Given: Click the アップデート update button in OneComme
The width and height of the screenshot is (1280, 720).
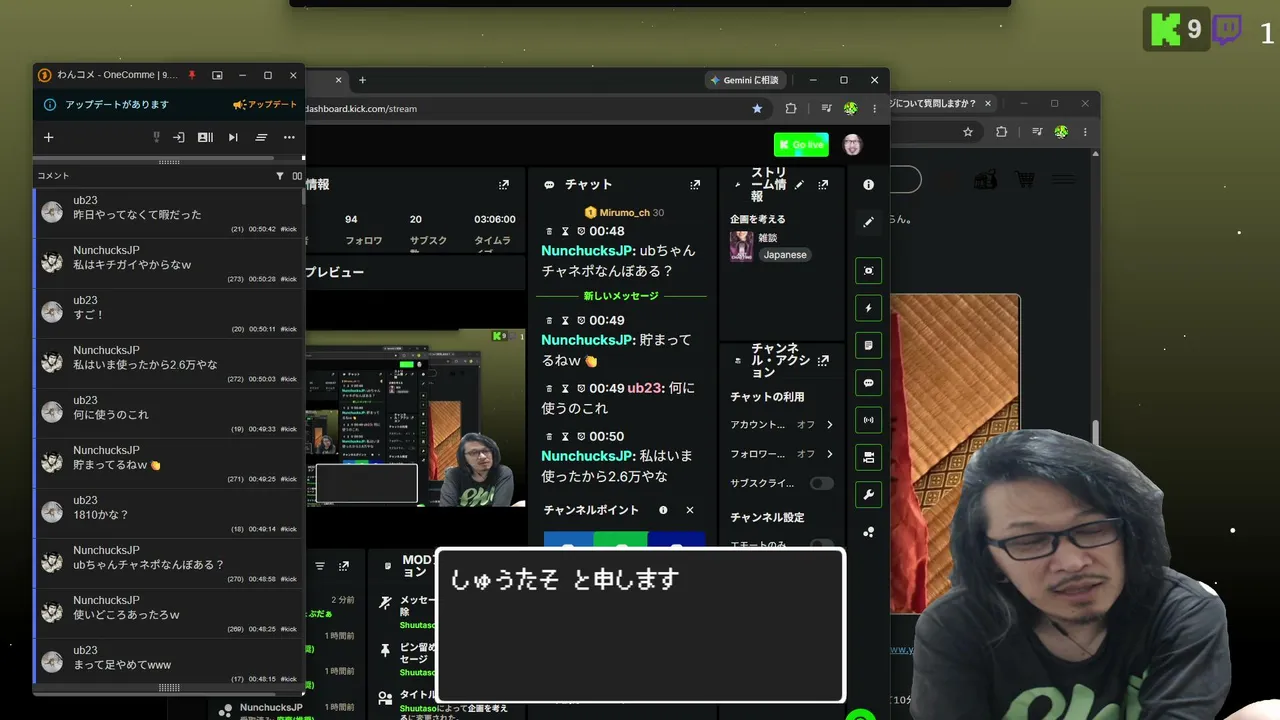Looking at the screenshot, I should (265, 104).
